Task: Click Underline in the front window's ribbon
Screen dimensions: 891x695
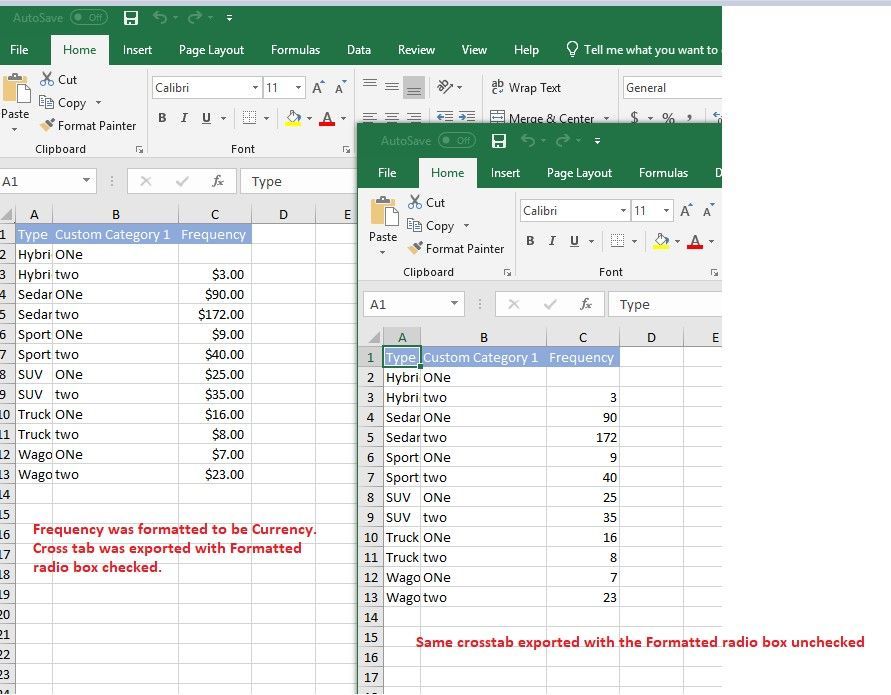Action: tap(574, 241)
